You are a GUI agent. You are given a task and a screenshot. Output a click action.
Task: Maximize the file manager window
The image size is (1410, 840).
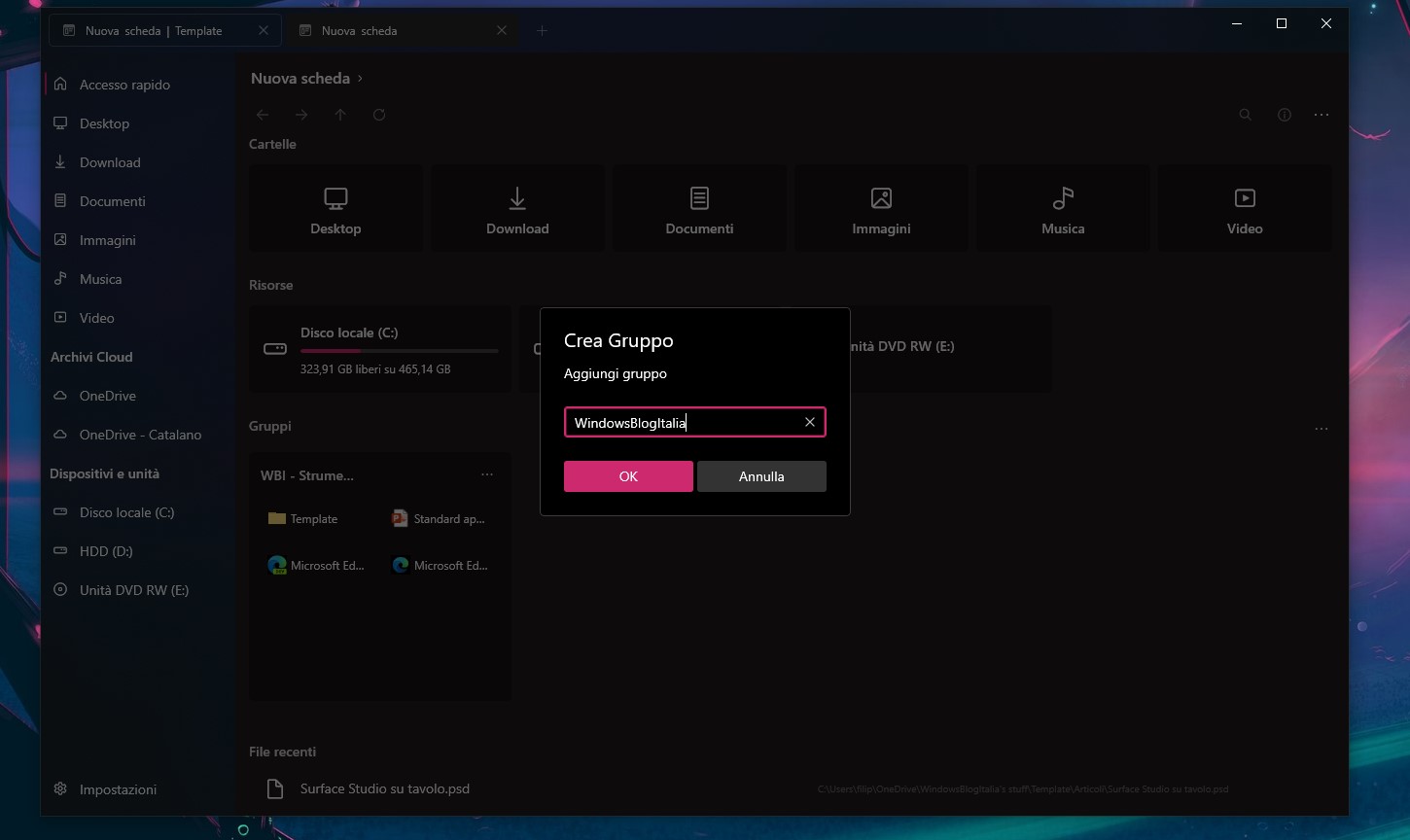point(1282,23)
